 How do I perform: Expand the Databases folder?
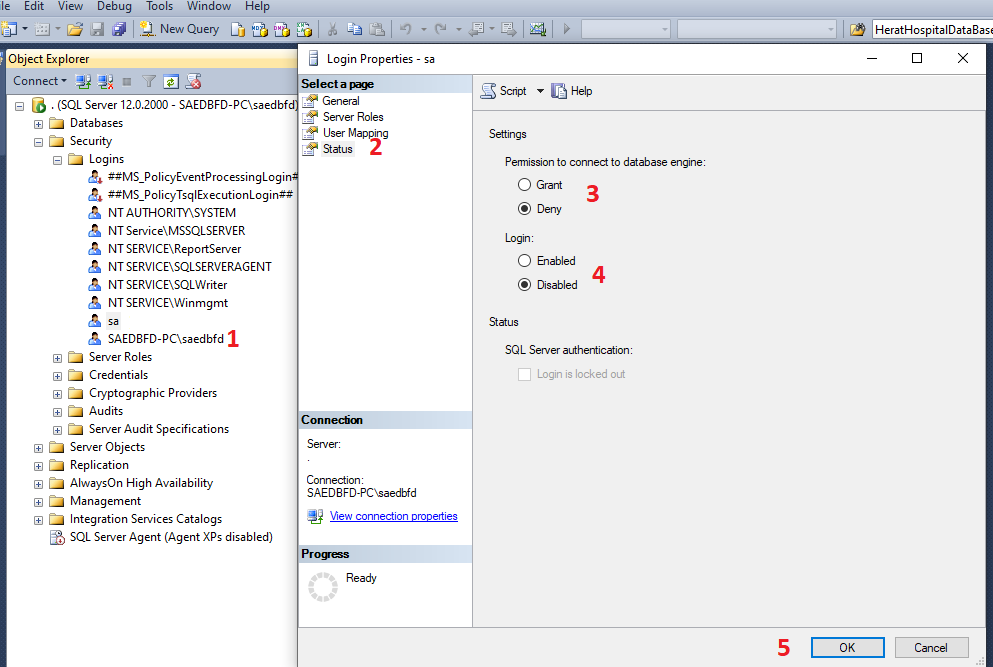(x=39, y=124)
